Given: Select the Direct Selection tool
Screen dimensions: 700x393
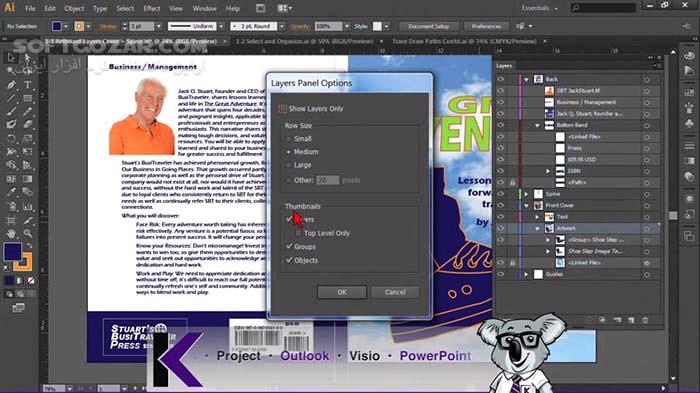Looking at the screenshot, I should tap(28, 58).
